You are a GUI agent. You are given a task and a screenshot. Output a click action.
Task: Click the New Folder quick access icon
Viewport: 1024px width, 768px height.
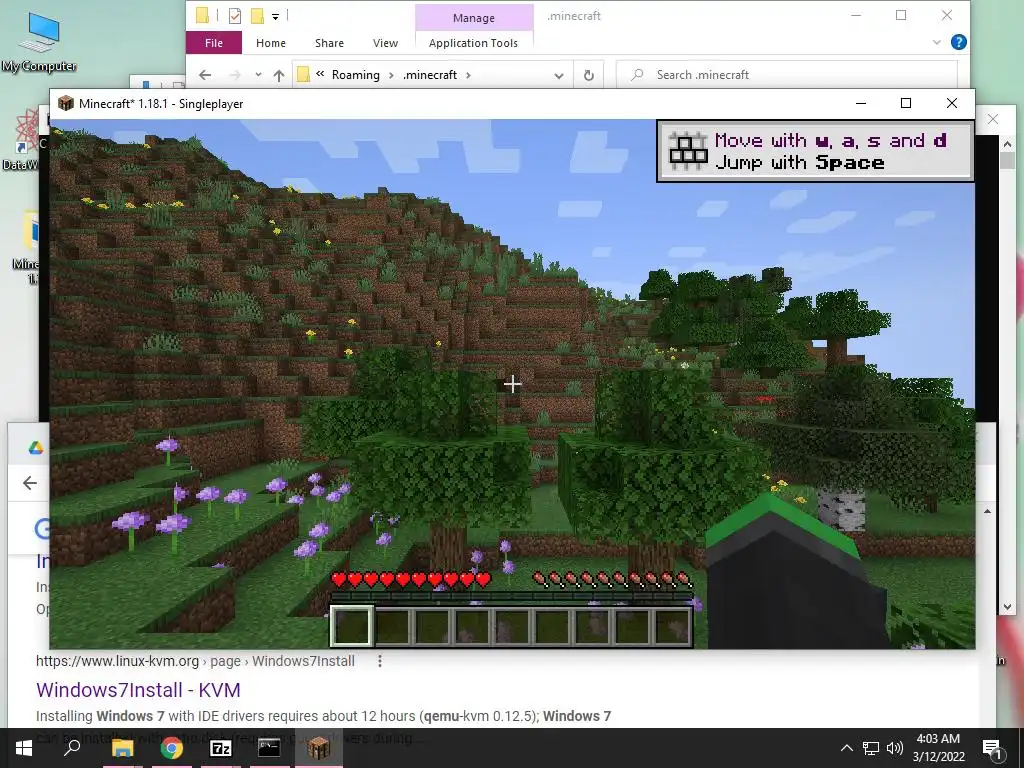click(257, 16)
